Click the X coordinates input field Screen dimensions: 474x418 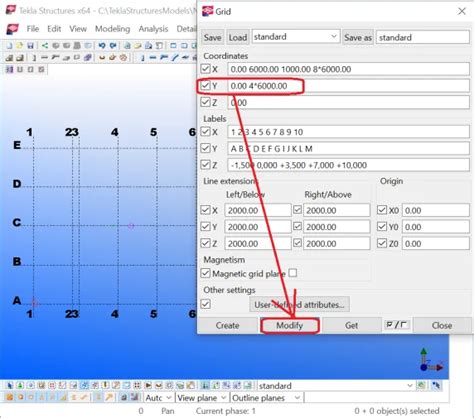click(348, 69)
